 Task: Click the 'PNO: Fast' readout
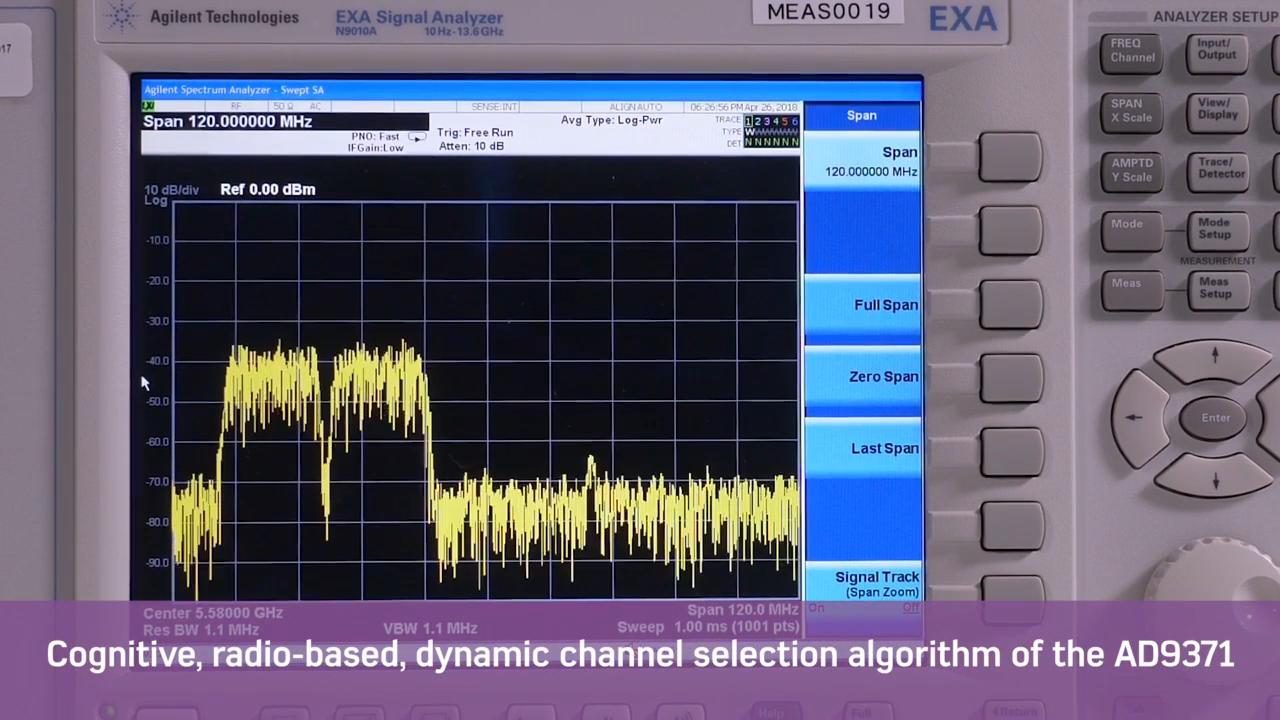pyautogui.click(x=375, y=136)
